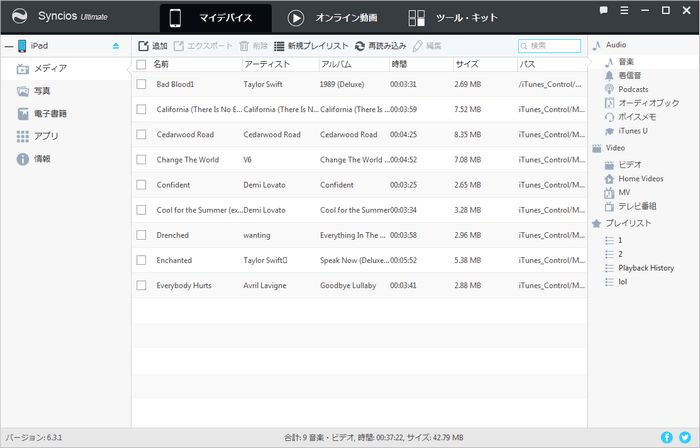Check the California row checkbox
Viewport: 700px width, 448px height.
pyautogui.click(x=141, y=109)
